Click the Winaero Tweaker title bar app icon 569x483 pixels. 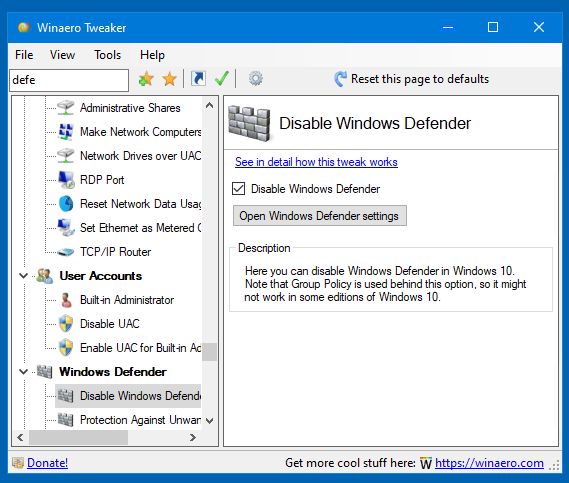(x=24, y=27)
